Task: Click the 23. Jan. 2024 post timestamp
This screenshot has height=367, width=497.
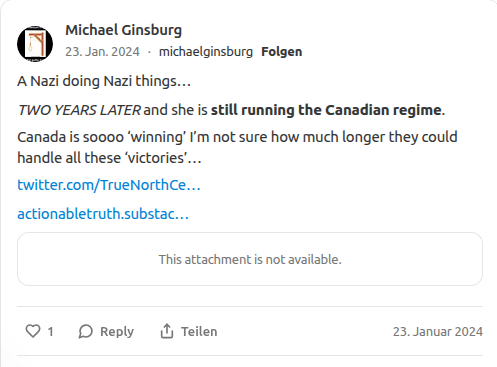Action: (x=102, y=52)
